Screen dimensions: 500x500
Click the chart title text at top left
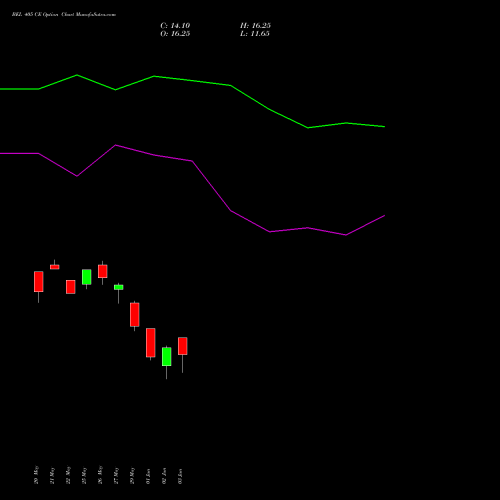coord(64,15)
